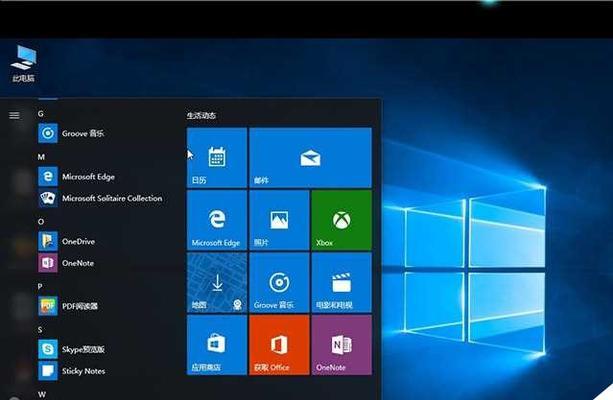Jump via letter P section header
Screen dimensions: 613x400
40,287
